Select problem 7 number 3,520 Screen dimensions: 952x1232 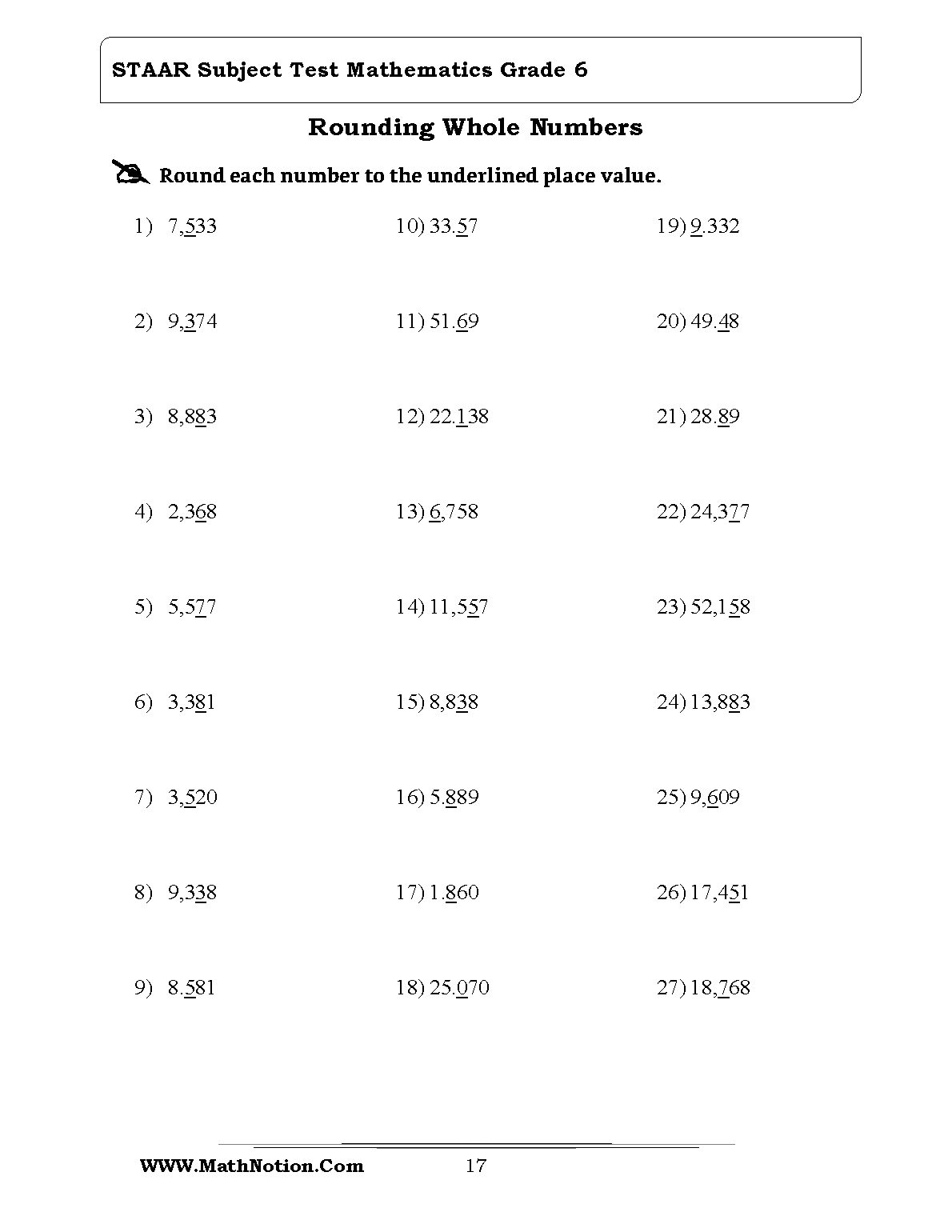point(192,798)
